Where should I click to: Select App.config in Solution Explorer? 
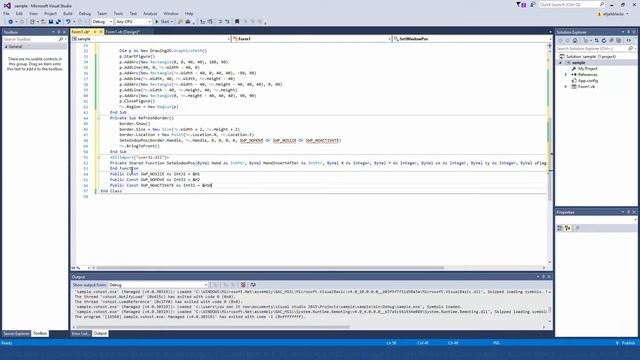coord(588,80)
